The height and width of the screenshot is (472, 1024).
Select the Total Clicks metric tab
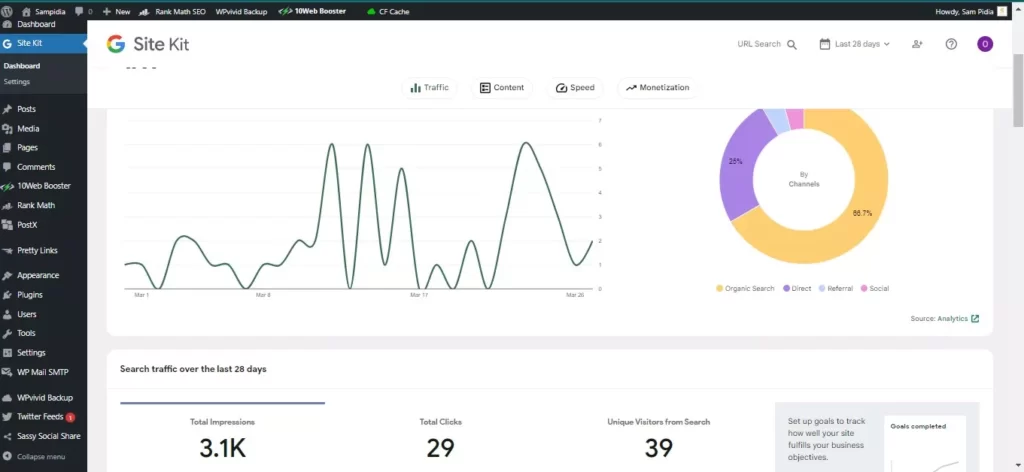440,437
